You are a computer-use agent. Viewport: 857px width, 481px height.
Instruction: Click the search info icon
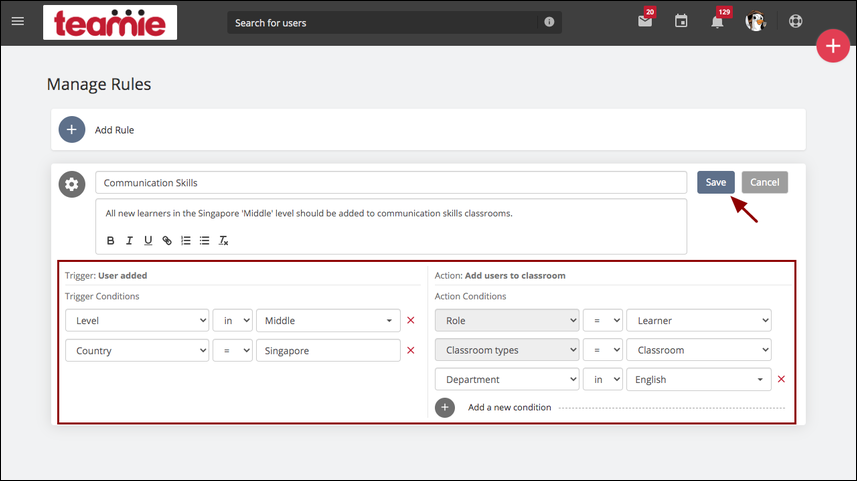coord(549,22)
